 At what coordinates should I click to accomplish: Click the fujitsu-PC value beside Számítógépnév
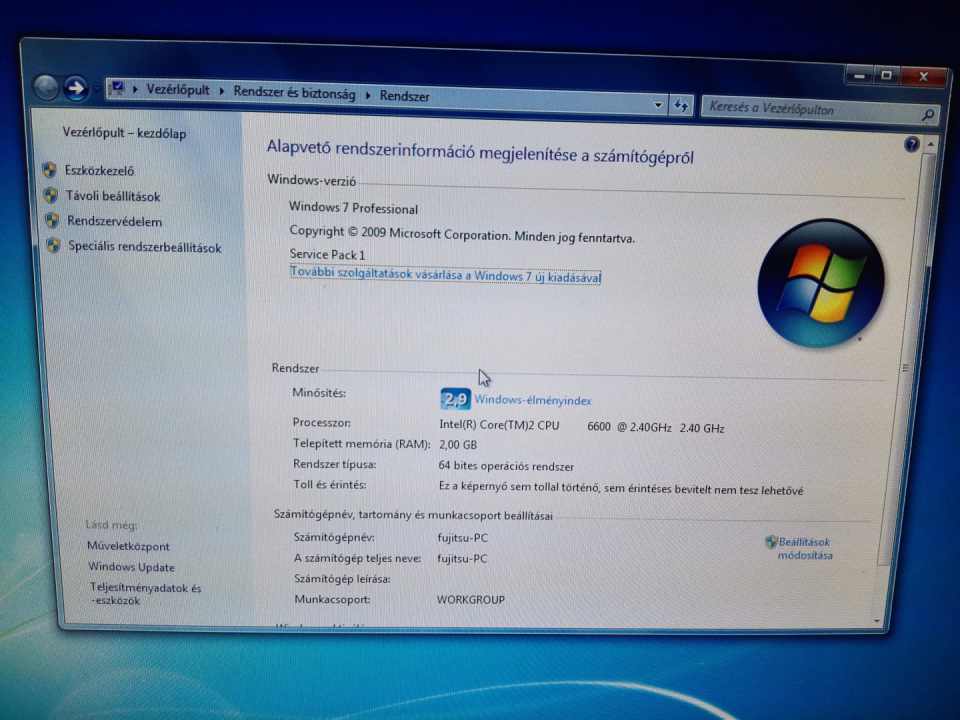pos(462,538)
